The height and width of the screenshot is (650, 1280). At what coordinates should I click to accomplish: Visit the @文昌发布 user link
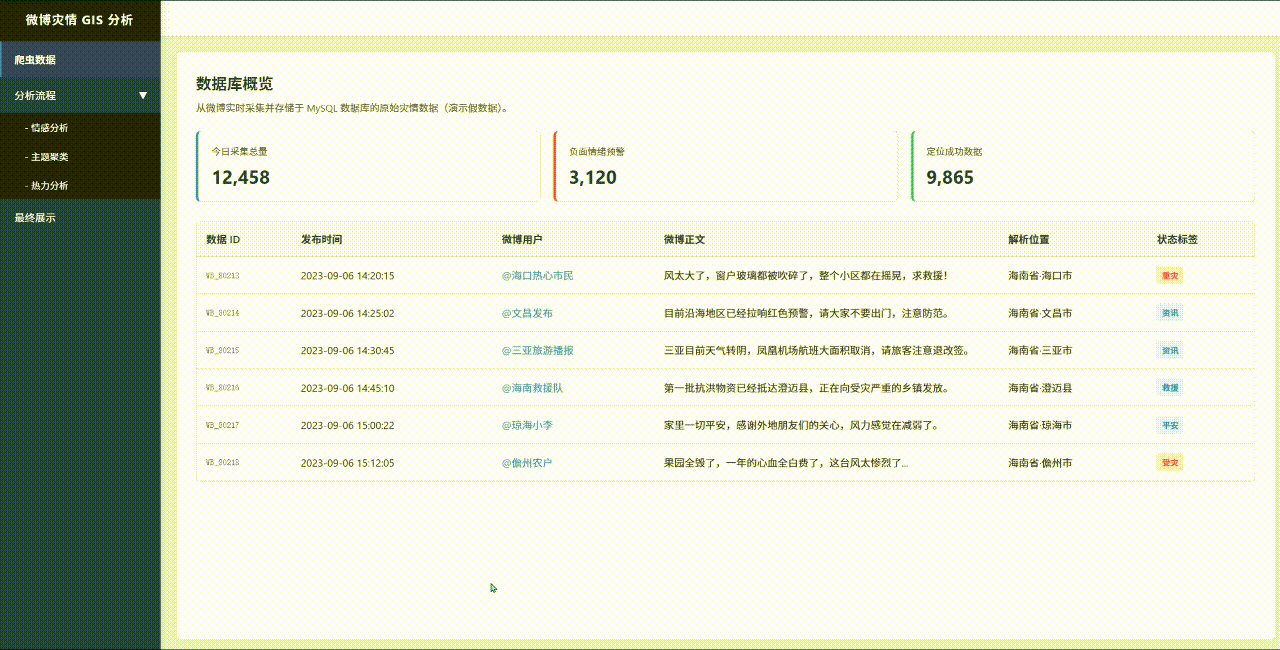pos(527,314)
